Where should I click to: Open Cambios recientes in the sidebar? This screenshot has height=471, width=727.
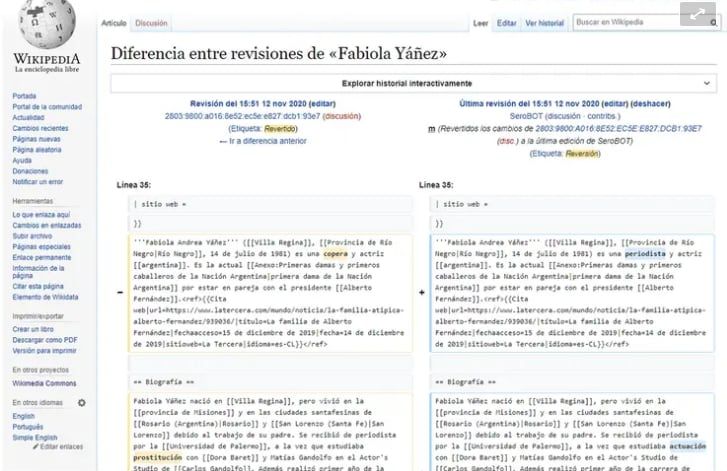point(40,128)
